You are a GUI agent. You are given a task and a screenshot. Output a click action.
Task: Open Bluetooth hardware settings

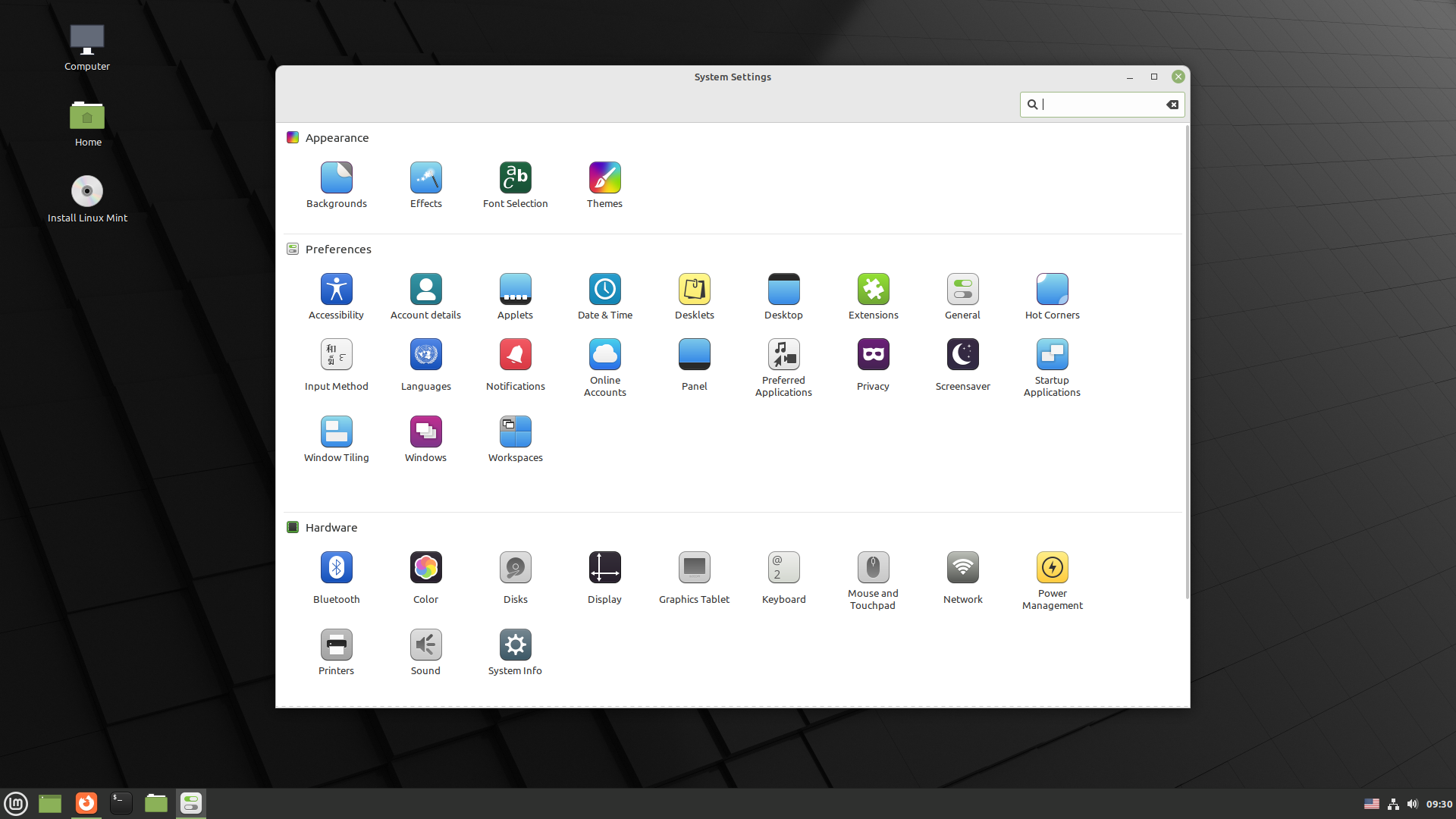click(x=336, y=577)
